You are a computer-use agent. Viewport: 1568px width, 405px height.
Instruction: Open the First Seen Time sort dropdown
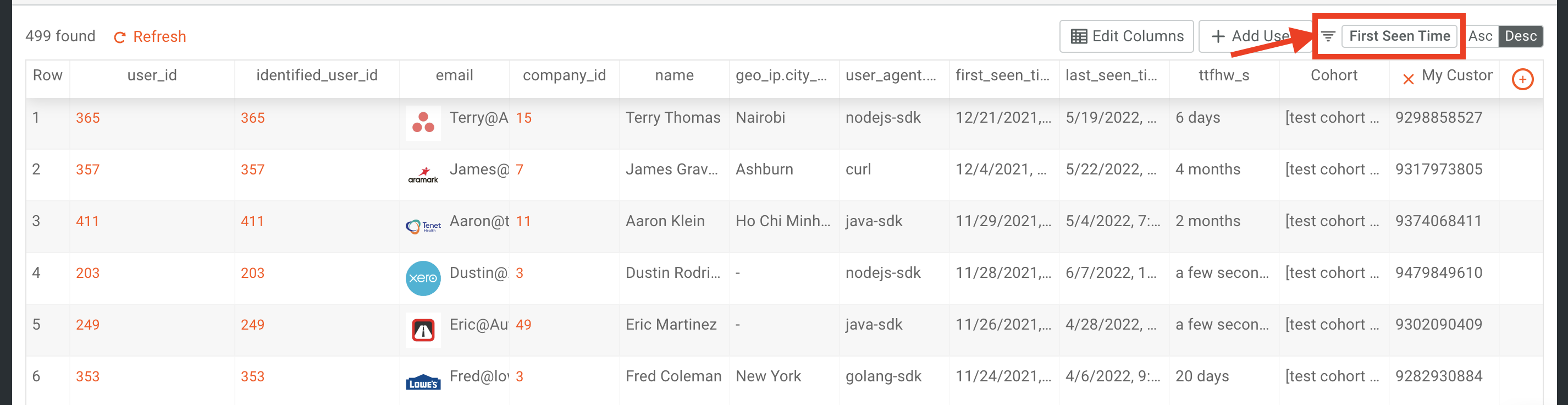[1399, 36]
